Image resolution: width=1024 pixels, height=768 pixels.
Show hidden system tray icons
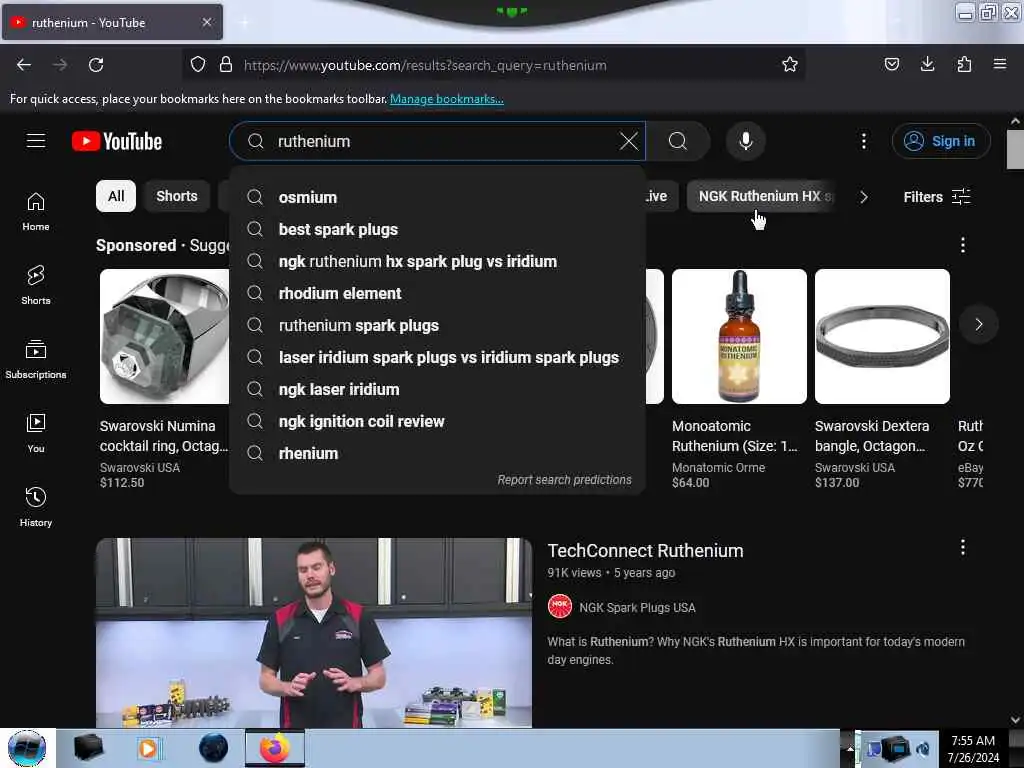tap(850, 748)
